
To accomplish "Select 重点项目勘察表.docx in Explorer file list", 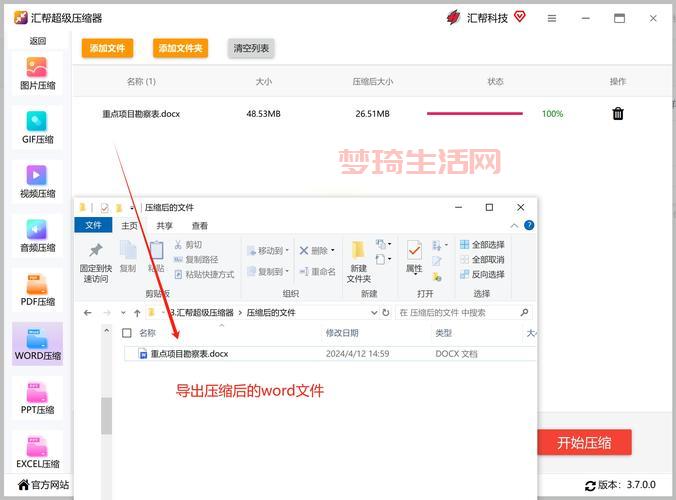I will click(x=330, y=354).
